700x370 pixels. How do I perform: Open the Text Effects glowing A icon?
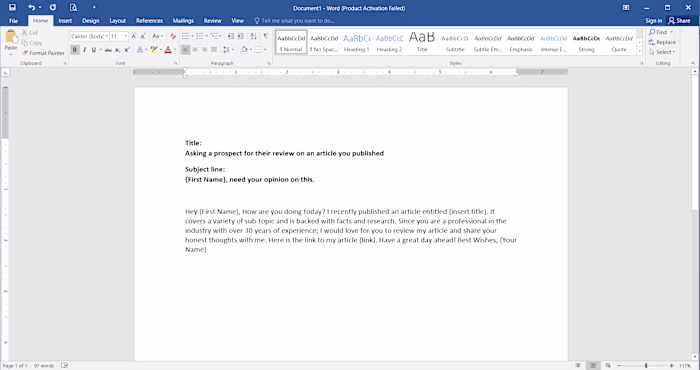[140, 50]
